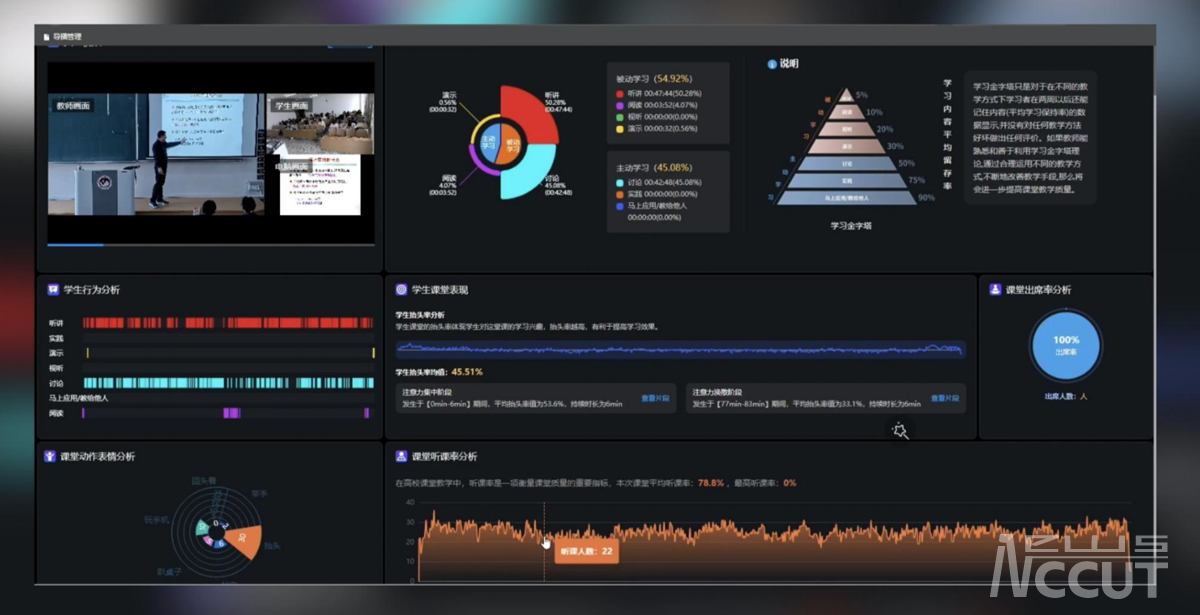The height and width of the screenshot is (615, 1200).
Task: Click the red 听讲 row in behavior timeline
Action: pyautogui.click(x=228, y=323)
